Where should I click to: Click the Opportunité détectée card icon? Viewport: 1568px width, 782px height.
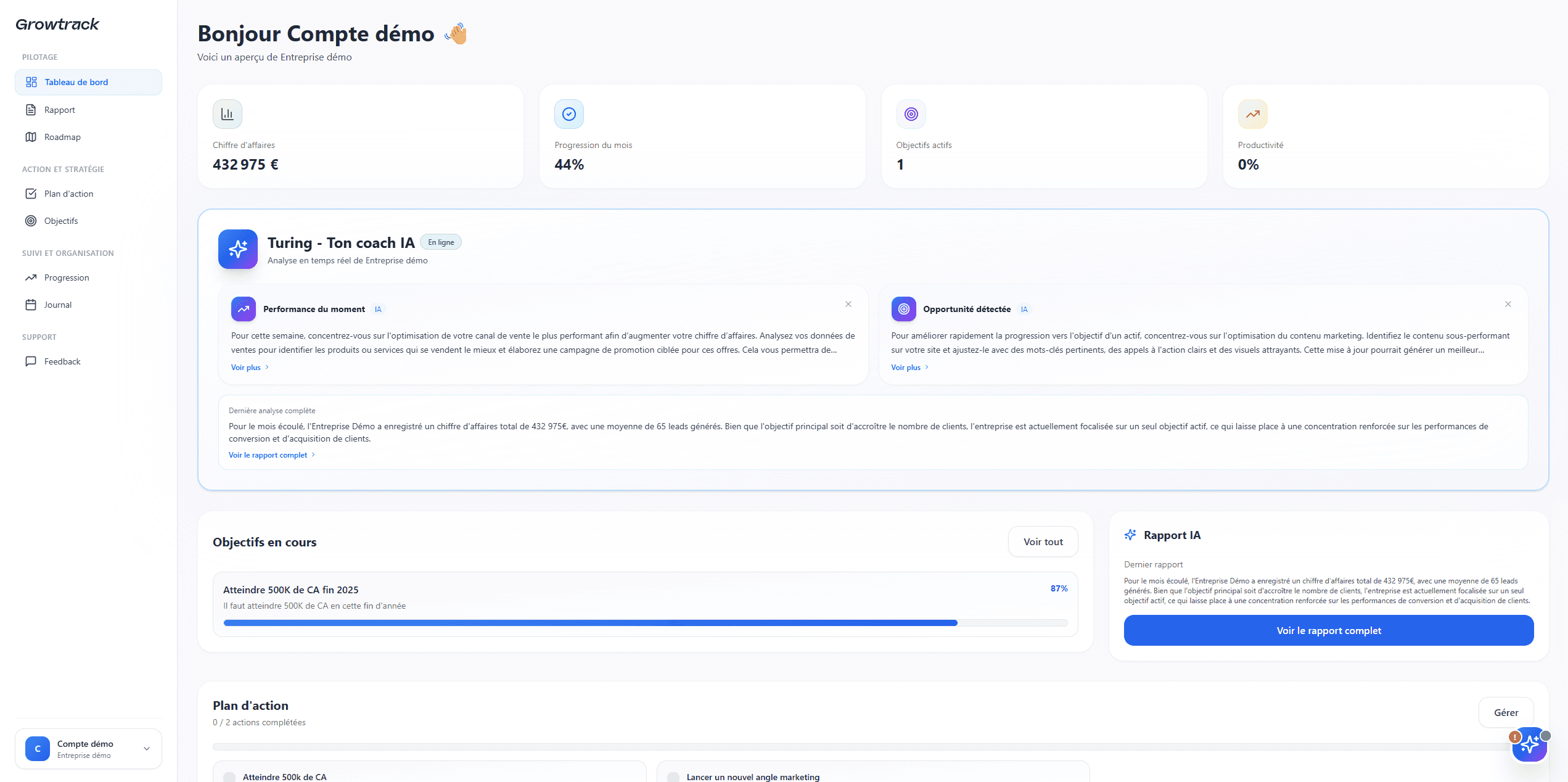(903, 309)
